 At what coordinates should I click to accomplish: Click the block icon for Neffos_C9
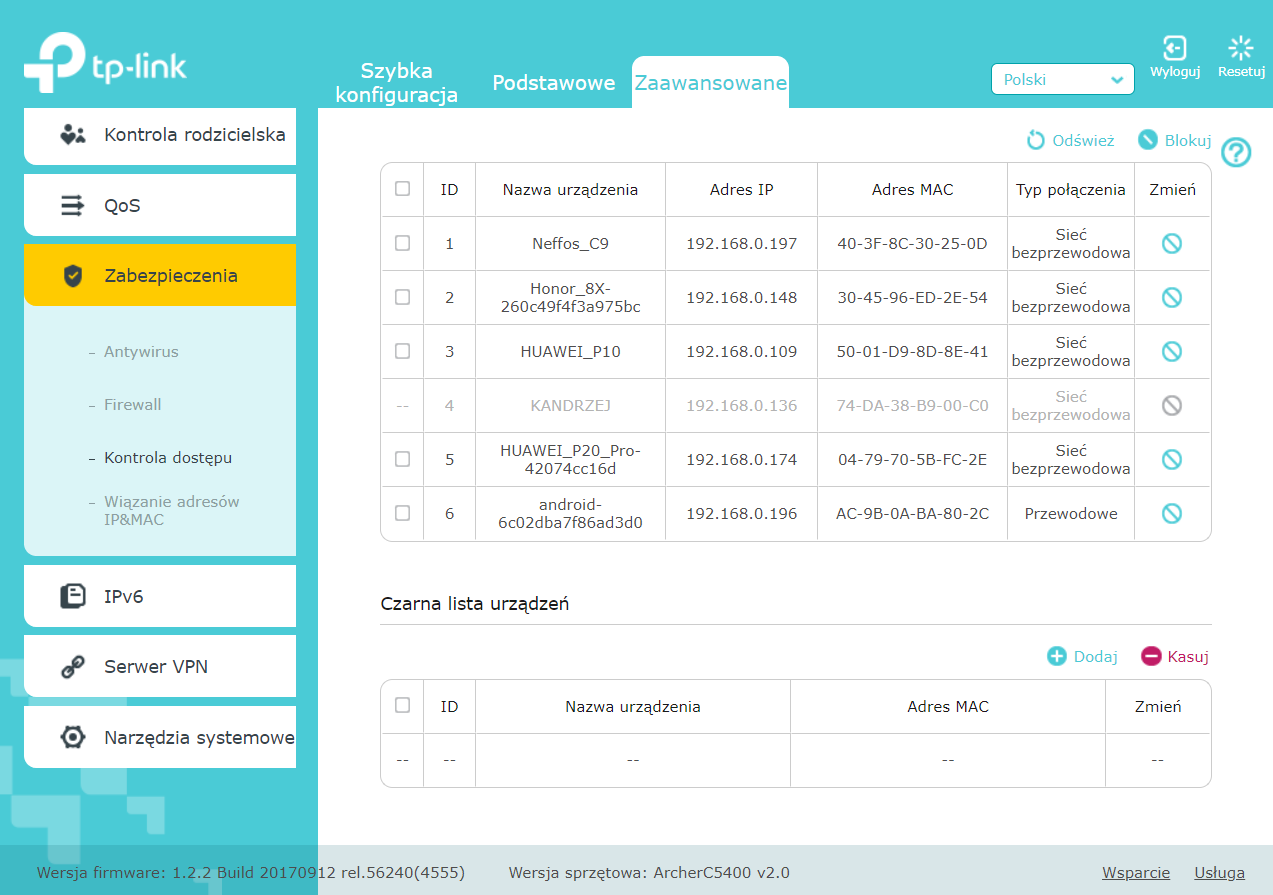pyautogui.click(x=1171, y=243)
